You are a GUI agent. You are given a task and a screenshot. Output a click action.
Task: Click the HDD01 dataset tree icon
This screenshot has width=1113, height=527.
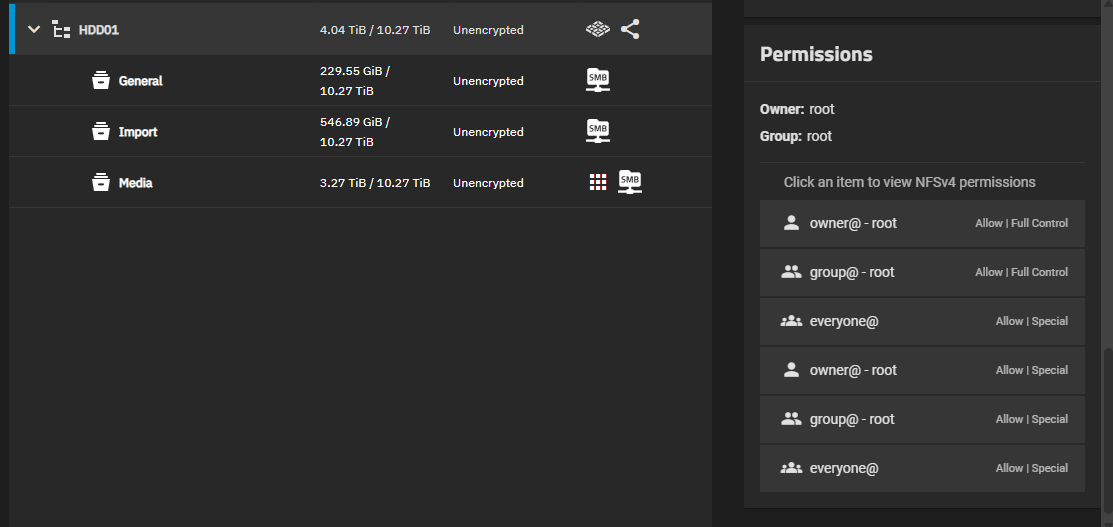pyautogui.click(x=61, y=30)
